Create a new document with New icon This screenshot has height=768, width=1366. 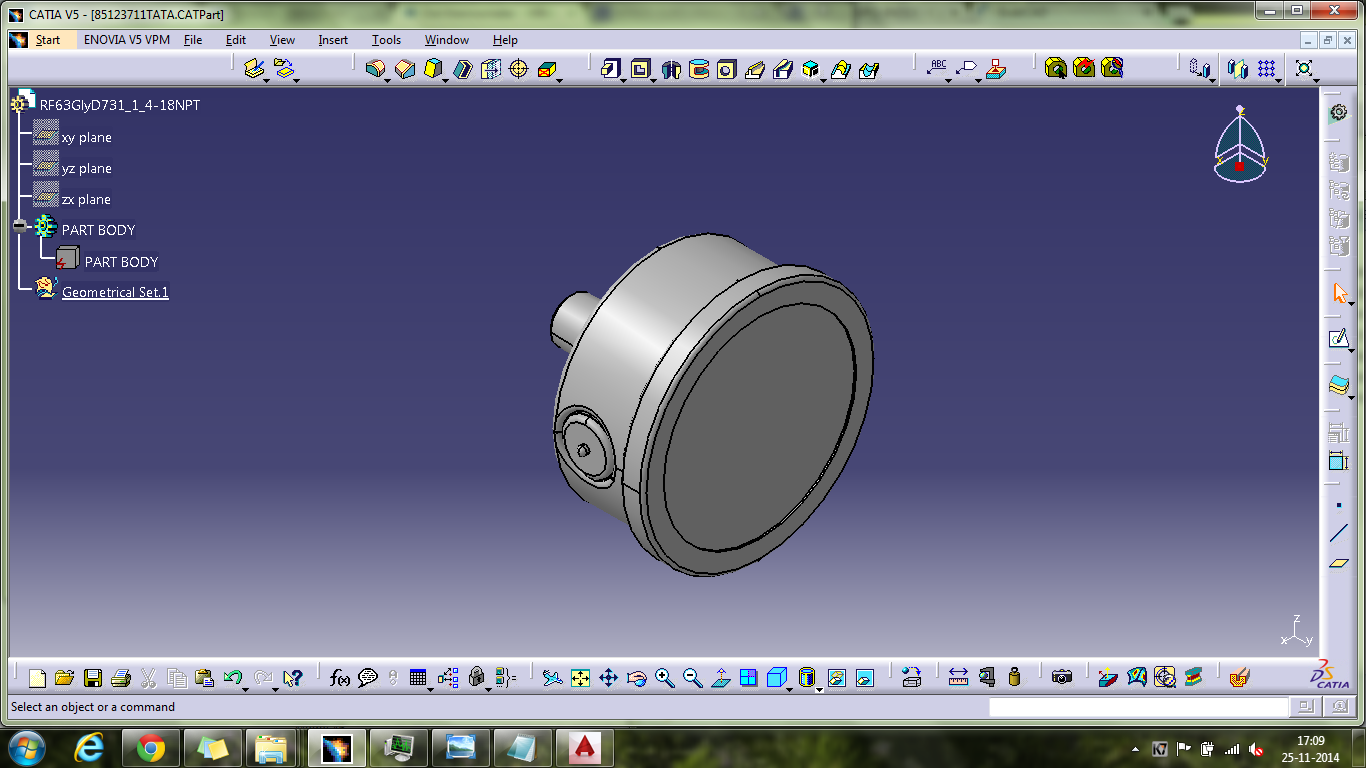pos(37,678)
